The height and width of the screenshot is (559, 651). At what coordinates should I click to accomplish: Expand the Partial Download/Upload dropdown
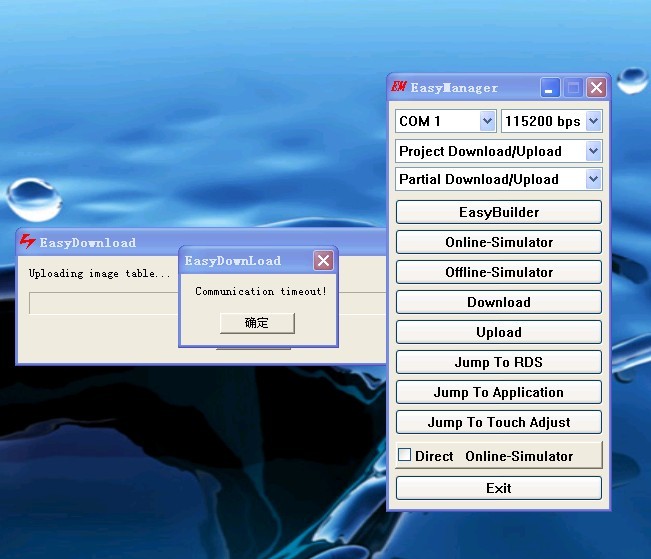593,179
